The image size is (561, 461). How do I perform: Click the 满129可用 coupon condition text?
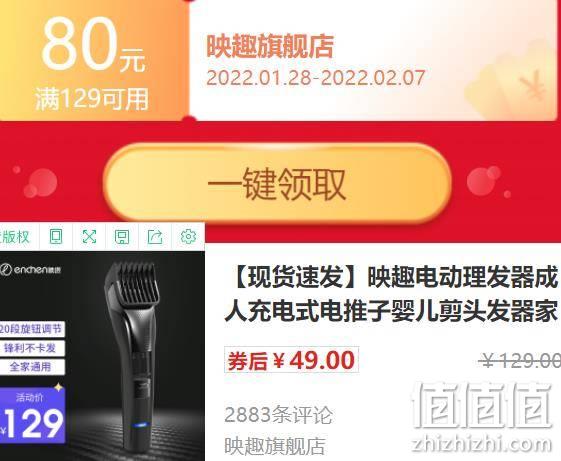click(92, 99)
